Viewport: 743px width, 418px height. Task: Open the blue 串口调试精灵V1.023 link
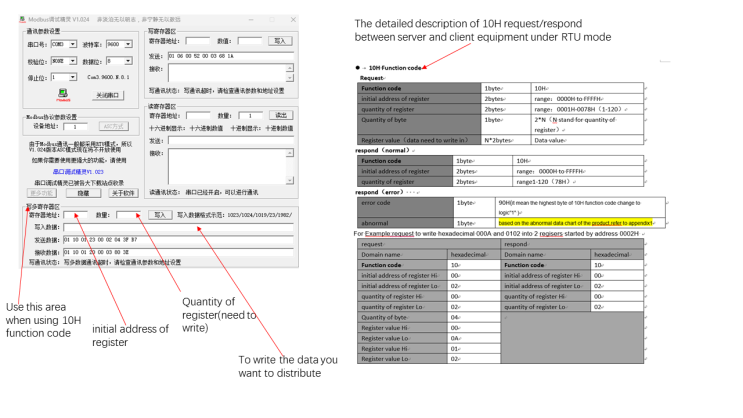(78, 172)
